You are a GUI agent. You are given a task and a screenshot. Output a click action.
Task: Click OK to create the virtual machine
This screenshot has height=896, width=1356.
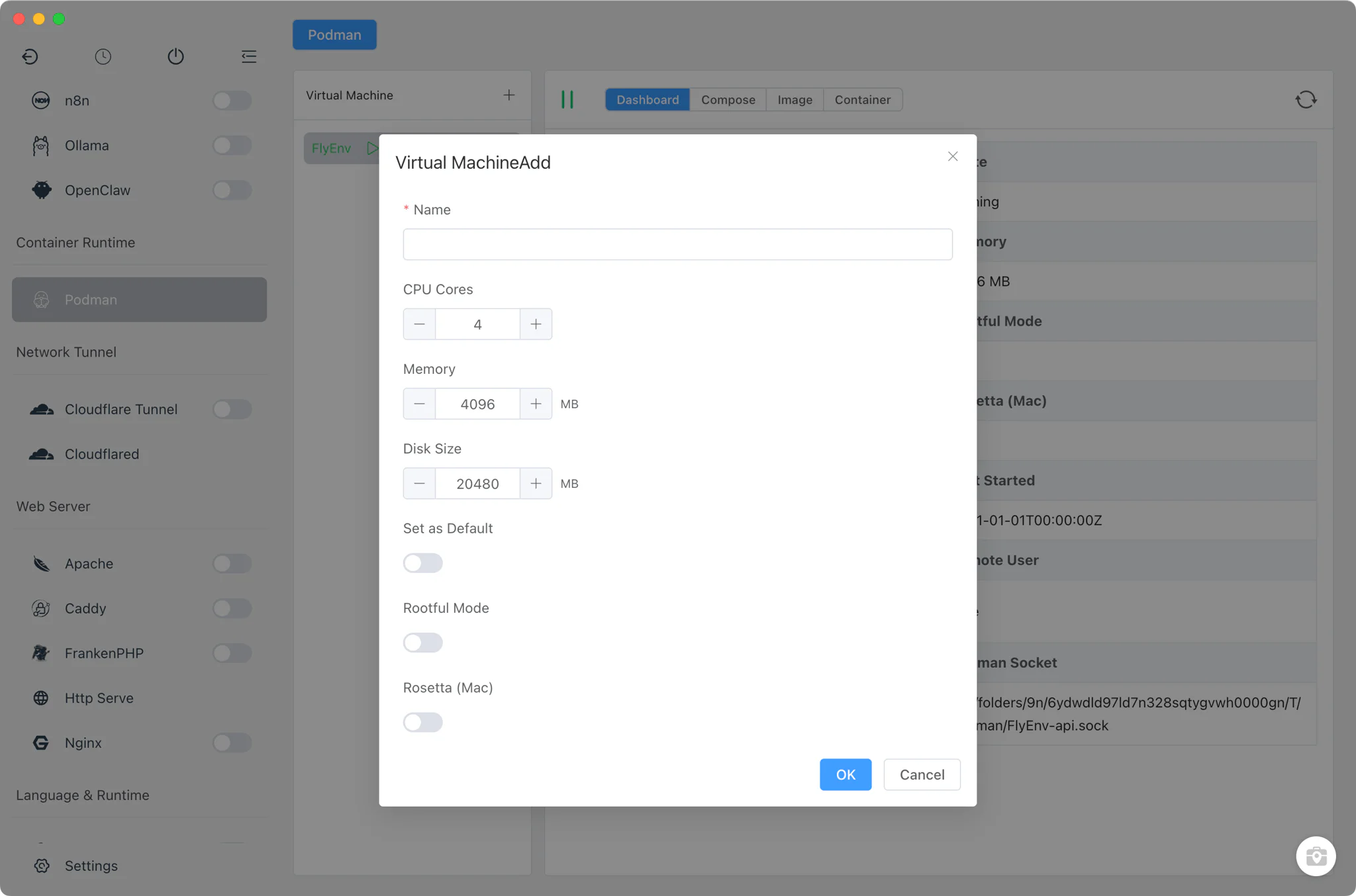pyautogui.click(x=846, y=774)
